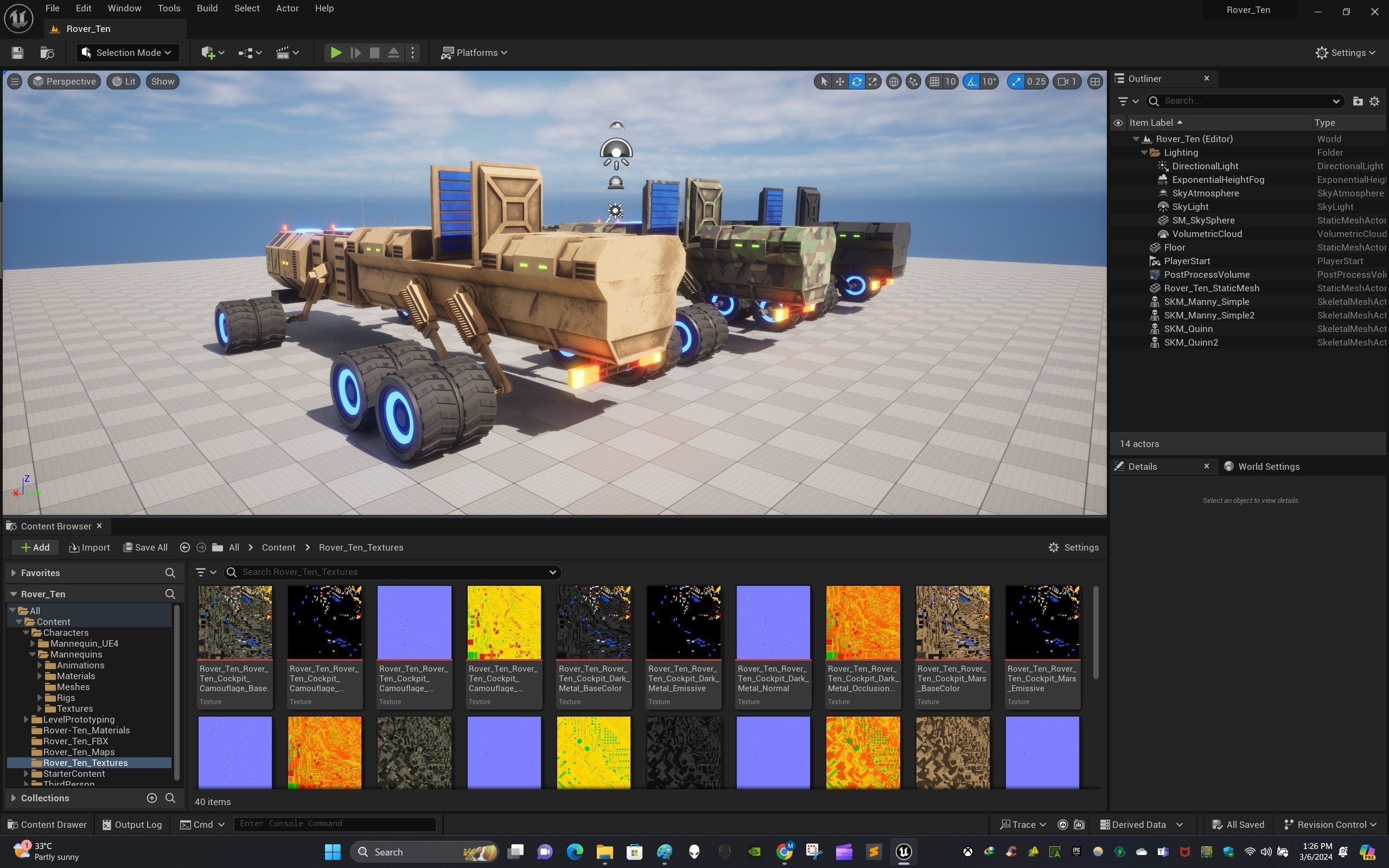Click the Save All button in the Content Browser
Screen dimensions: 1389x868
coord(146,548)
